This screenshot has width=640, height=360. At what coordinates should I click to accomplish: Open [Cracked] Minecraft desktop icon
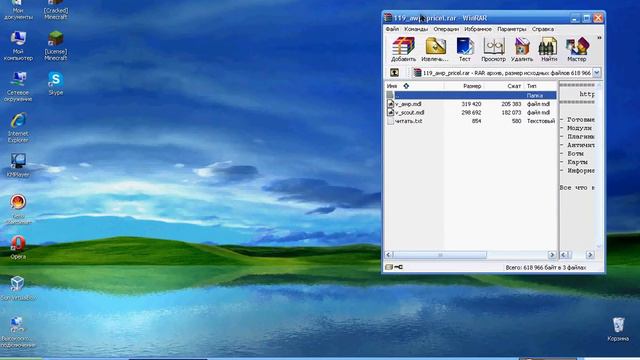(x=56, y=10)
